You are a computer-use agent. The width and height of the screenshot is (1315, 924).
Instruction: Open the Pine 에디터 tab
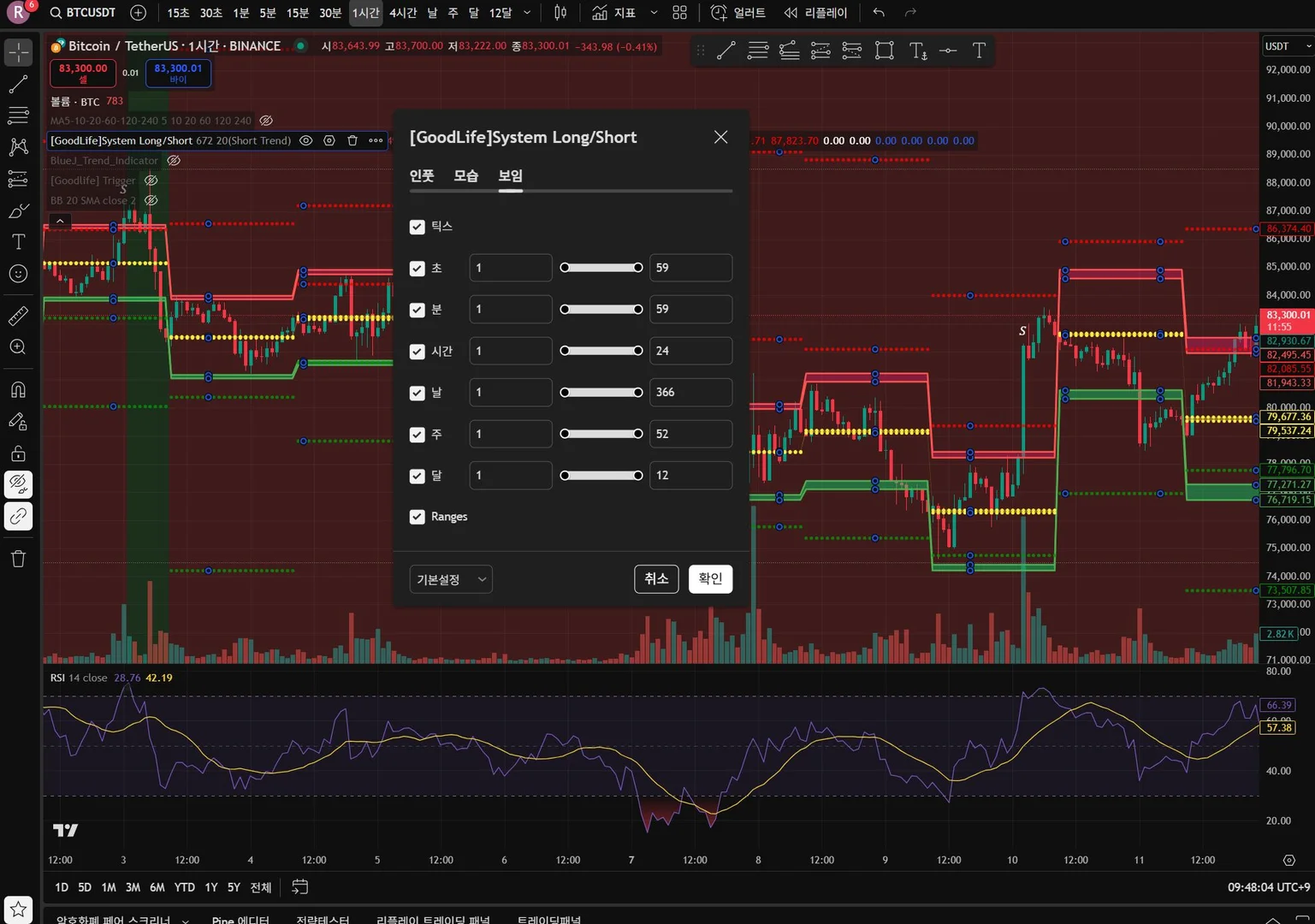tap(240, 919)
